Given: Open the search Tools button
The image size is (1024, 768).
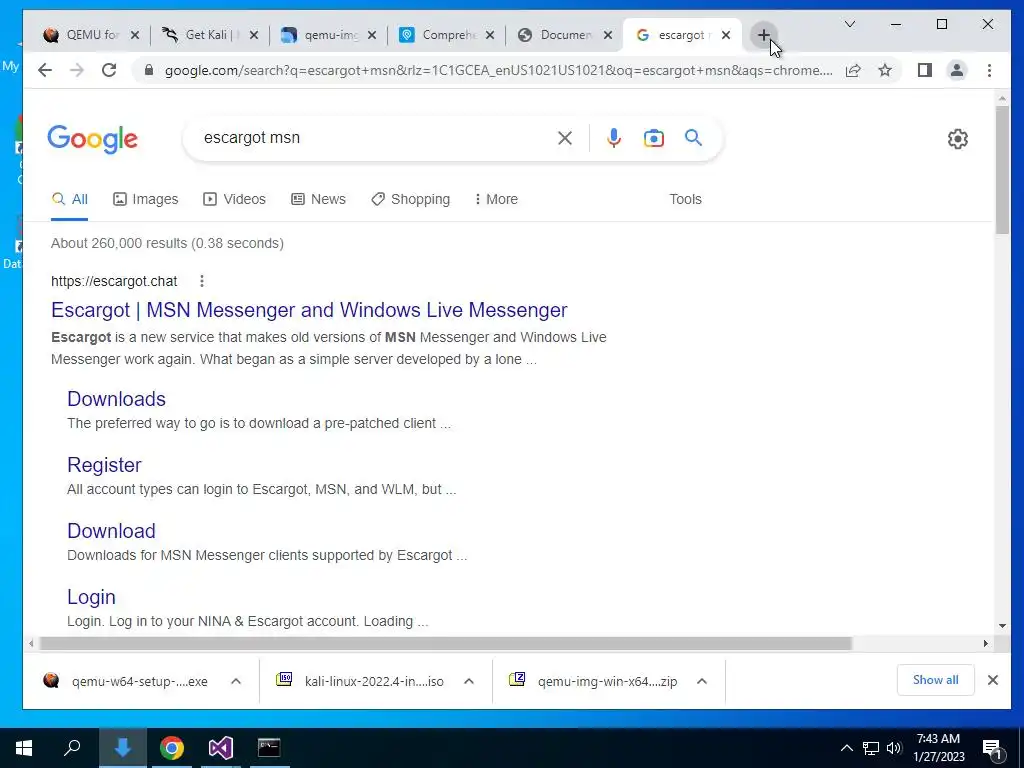Looking at the screenshot, I should pyautogui.click(x=685, y=199).
